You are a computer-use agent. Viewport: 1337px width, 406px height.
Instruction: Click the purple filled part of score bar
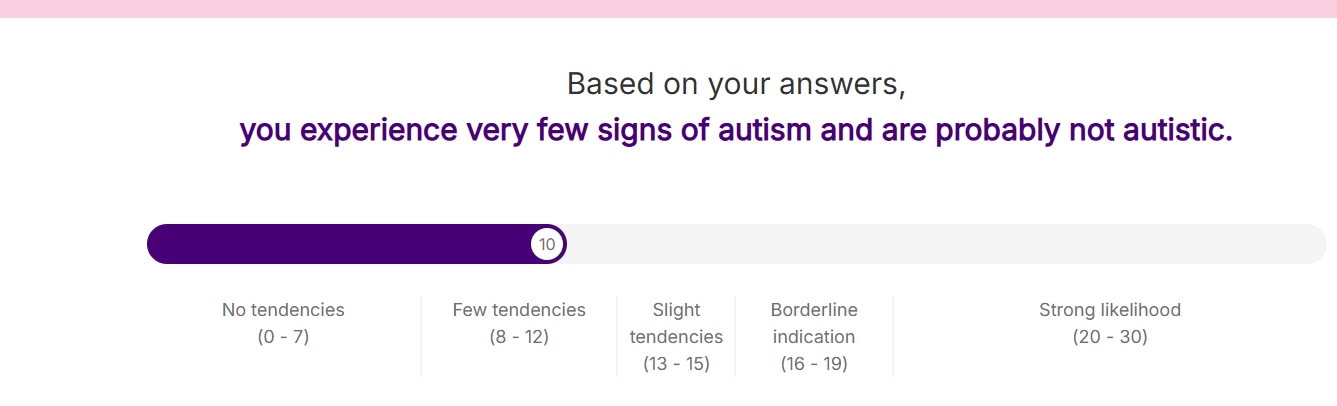[340, 244]
